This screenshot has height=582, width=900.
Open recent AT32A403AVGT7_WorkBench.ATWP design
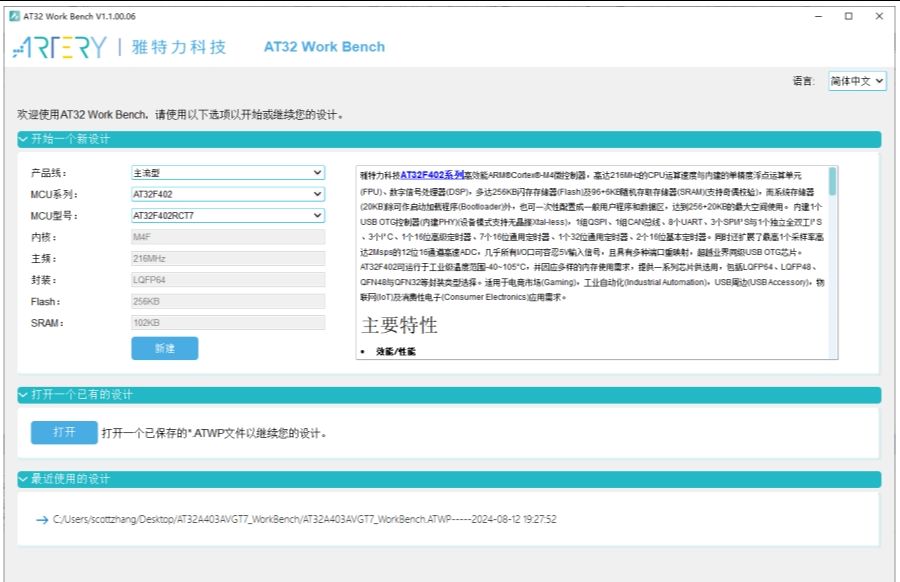(305, 519)
